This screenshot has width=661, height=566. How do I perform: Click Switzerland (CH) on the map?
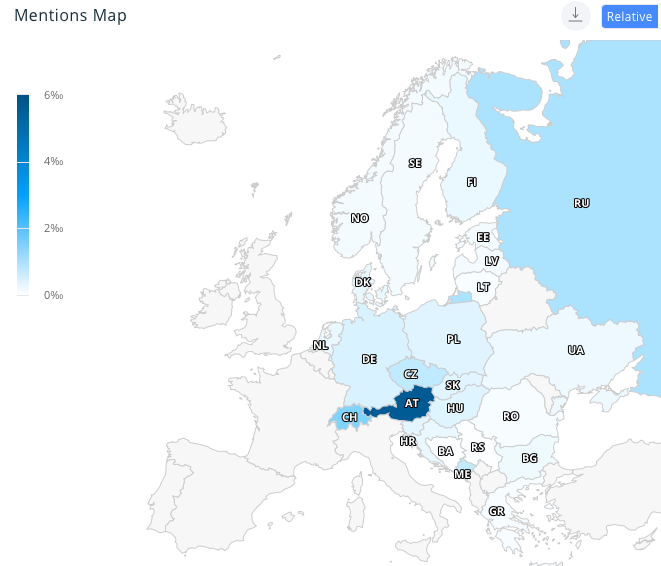point(349,417)
